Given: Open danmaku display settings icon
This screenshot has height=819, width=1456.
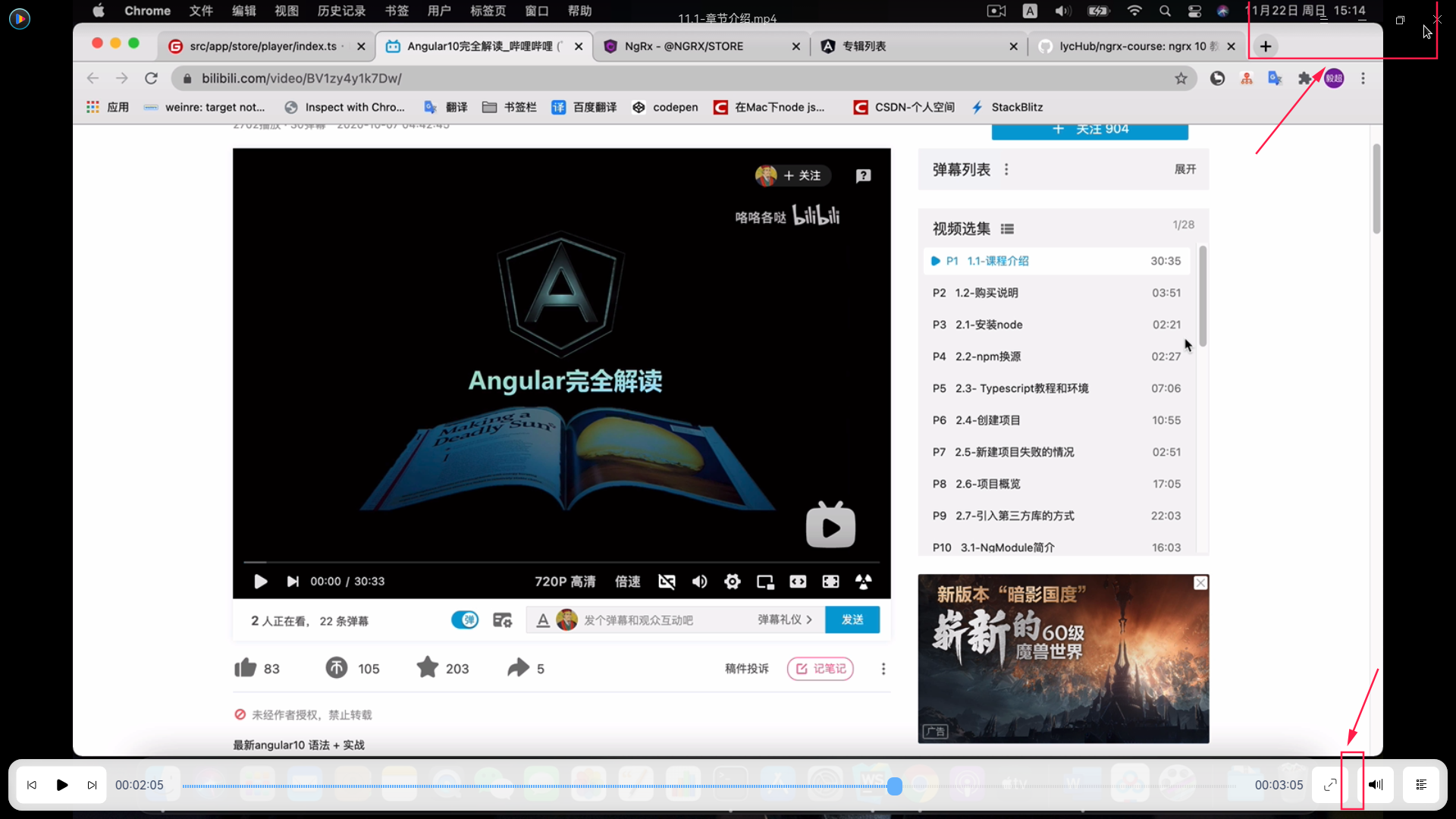Looking at the screenshot, I should [502, 620].
